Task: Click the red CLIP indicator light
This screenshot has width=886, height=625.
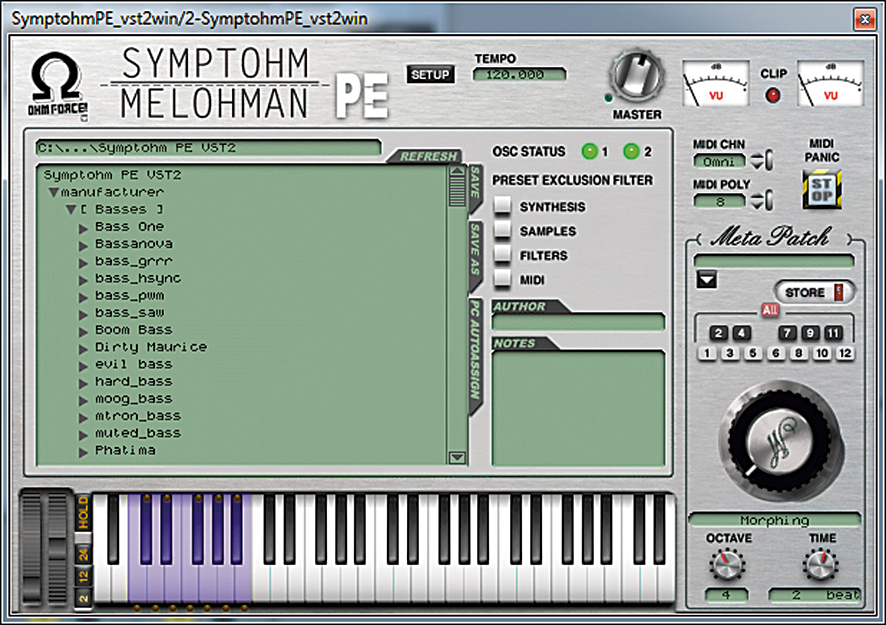Action: point(773,95)
